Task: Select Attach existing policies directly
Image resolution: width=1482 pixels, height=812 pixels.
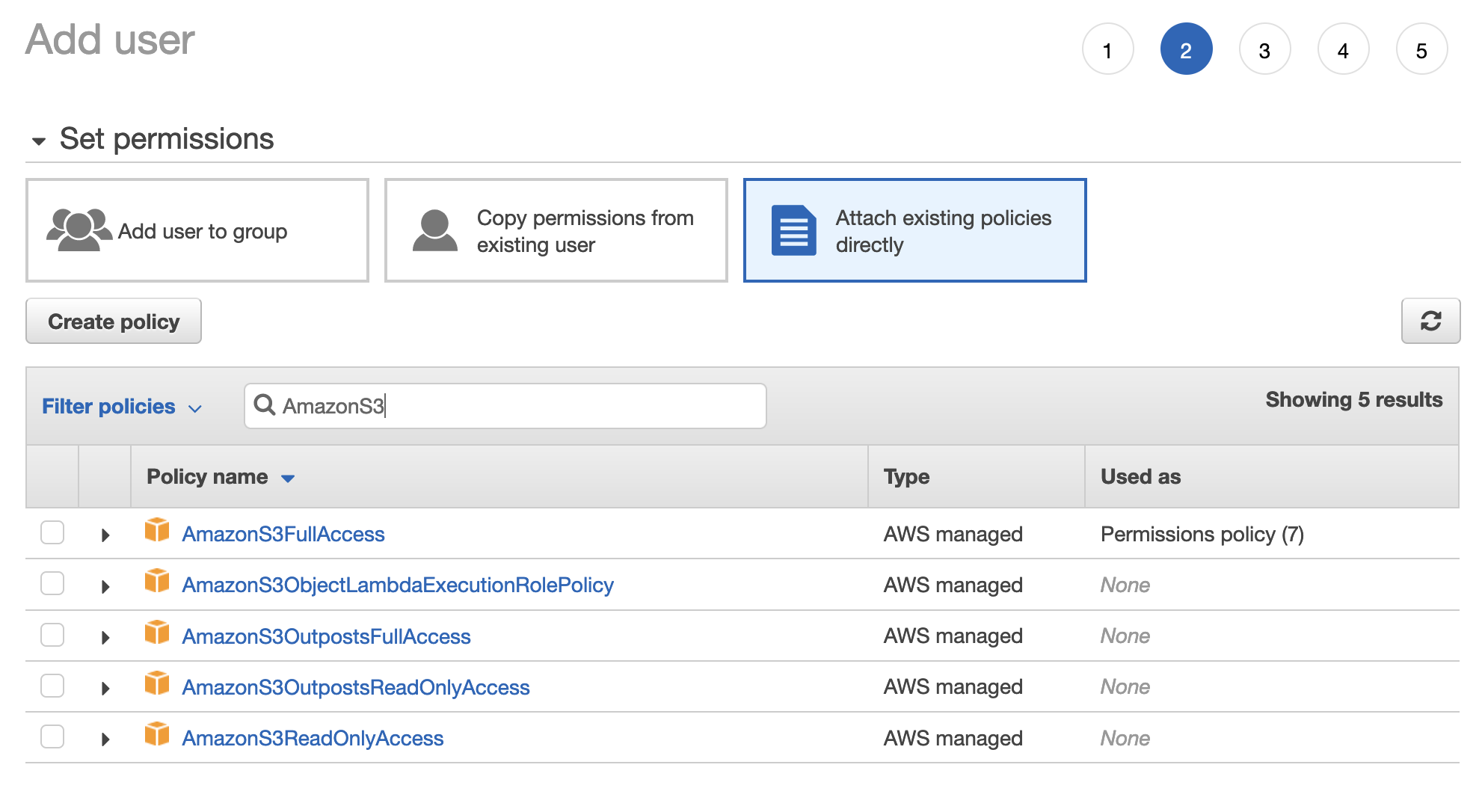Action: [914, 230]
